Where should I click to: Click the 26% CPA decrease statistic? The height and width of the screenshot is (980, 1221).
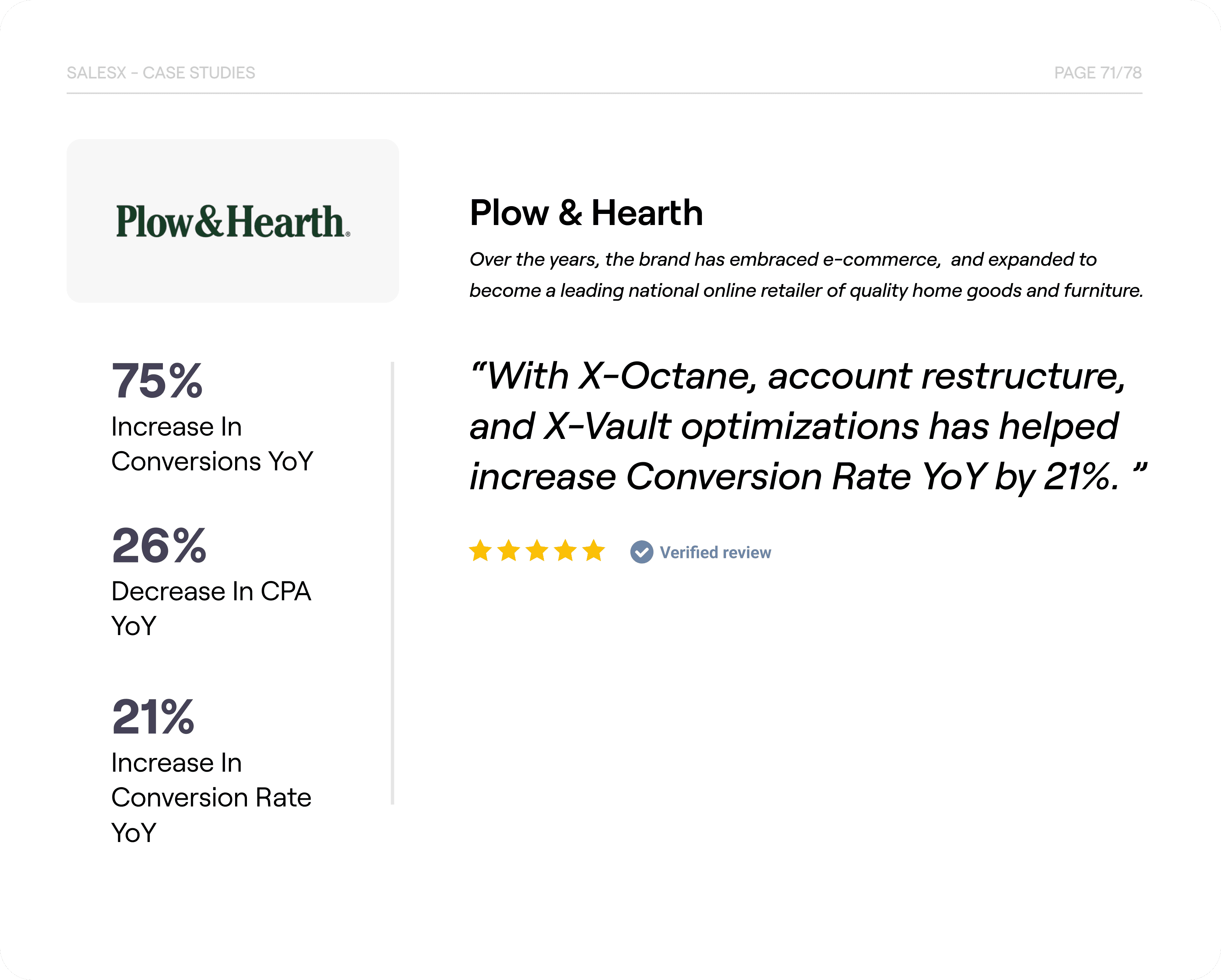[x=159, y=545]
